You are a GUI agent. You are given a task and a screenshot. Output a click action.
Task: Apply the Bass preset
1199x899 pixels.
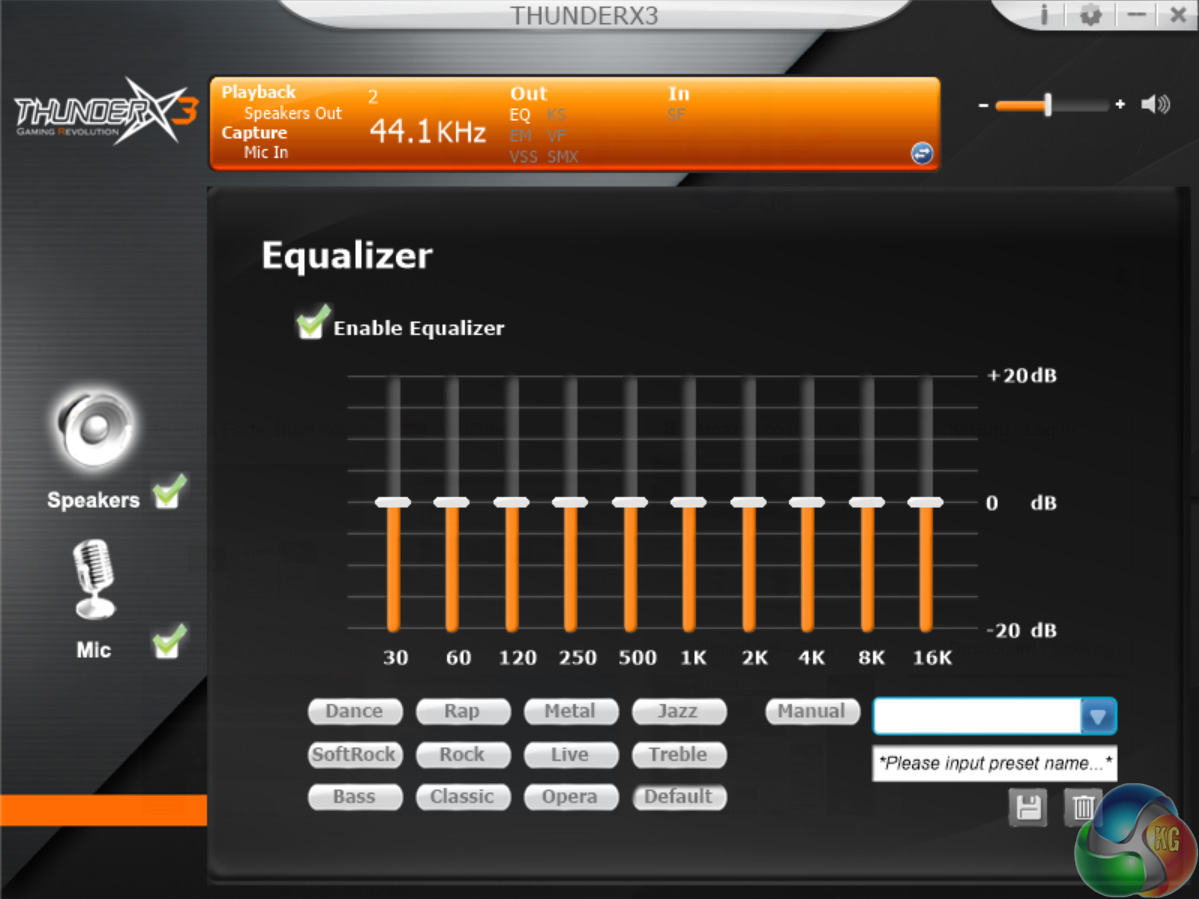tap(355, 797)
